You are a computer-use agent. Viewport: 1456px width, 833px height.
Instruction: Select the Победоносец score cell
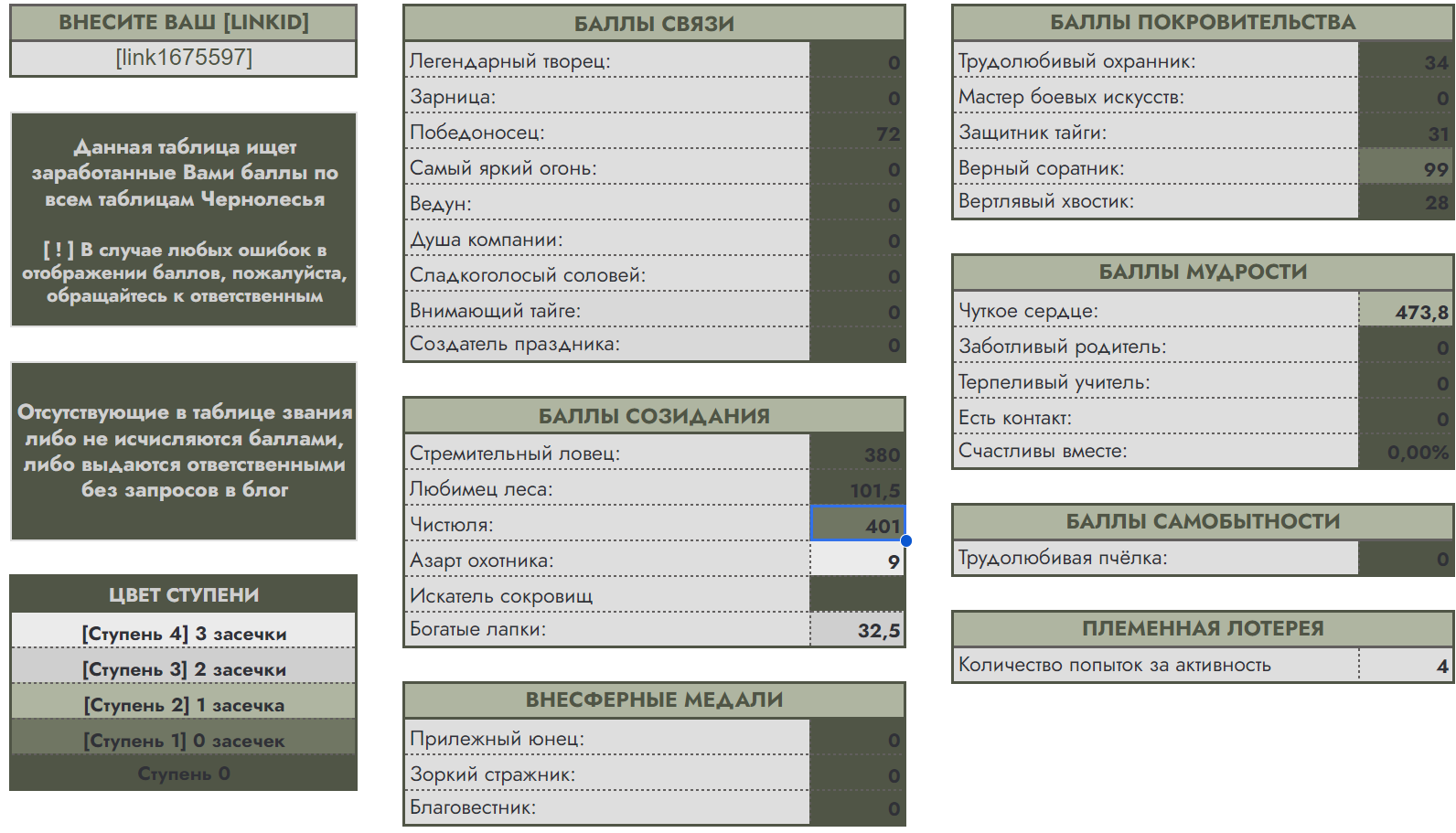pos(857,133)
